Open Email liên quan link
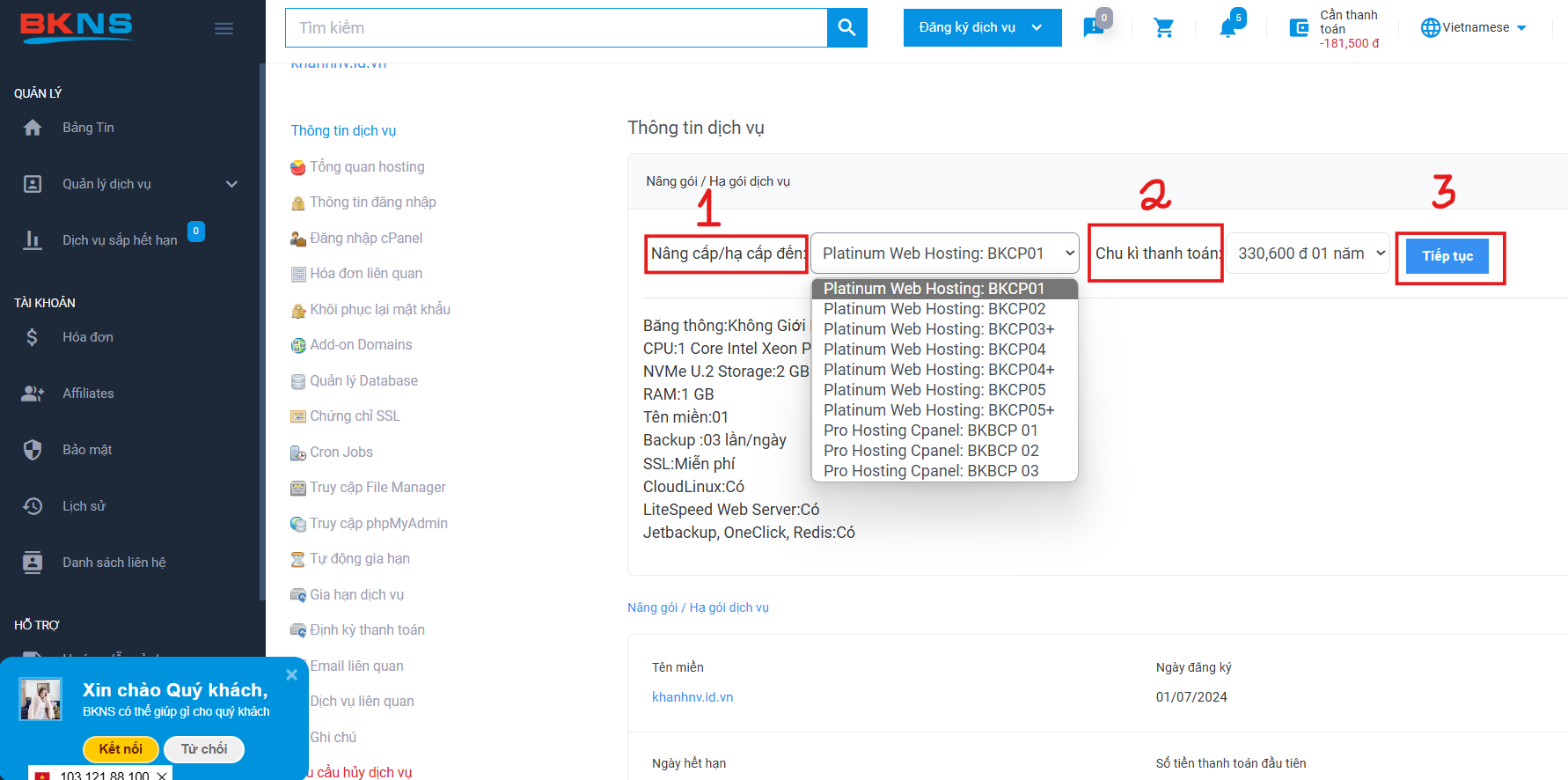1568x780 pixels. [x=356, y=666]
